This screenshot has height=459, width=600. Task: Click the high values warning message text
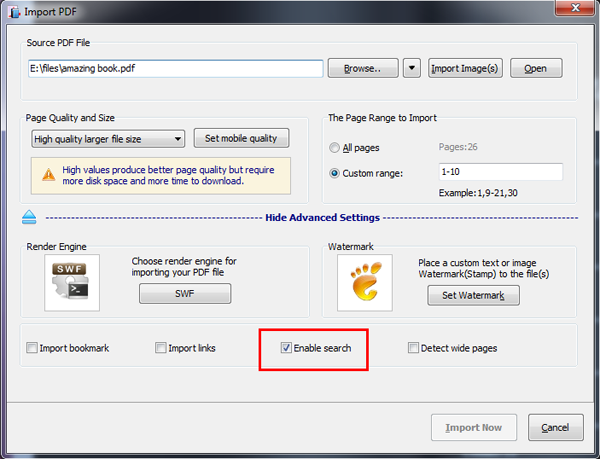tap(168, 175)
